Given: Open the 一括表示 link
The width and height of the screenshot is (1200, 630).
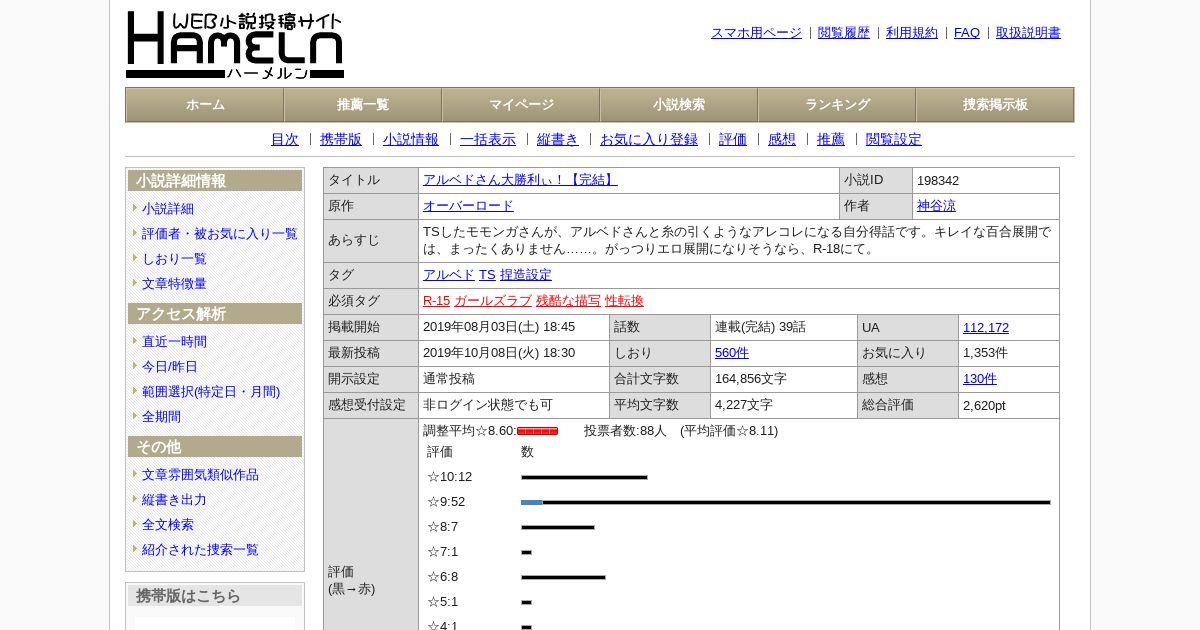Looking at the screenshot, I should (488, 140).
